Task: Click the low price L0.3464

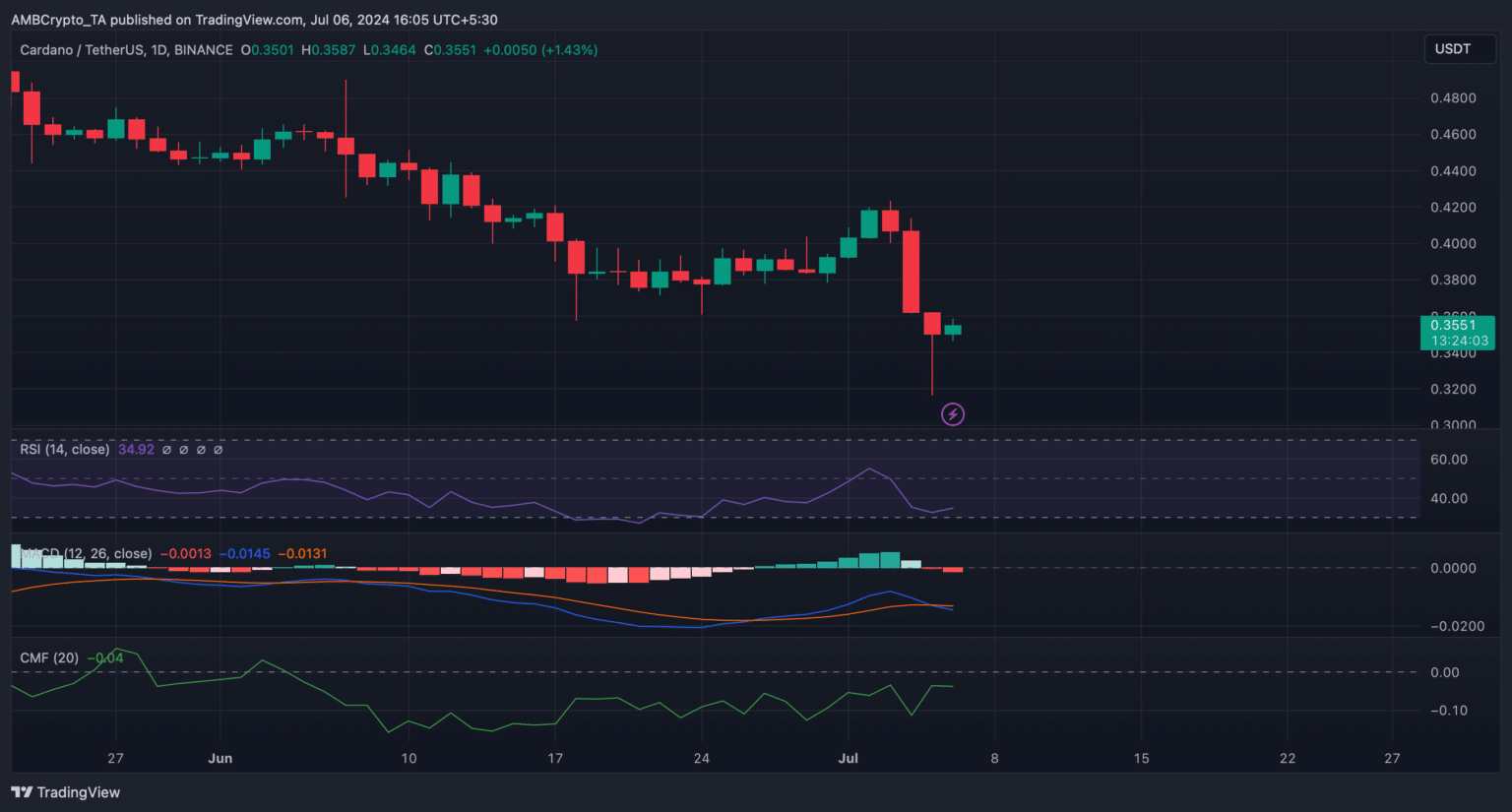Action: pyautogui.click(x=390, y=50)
